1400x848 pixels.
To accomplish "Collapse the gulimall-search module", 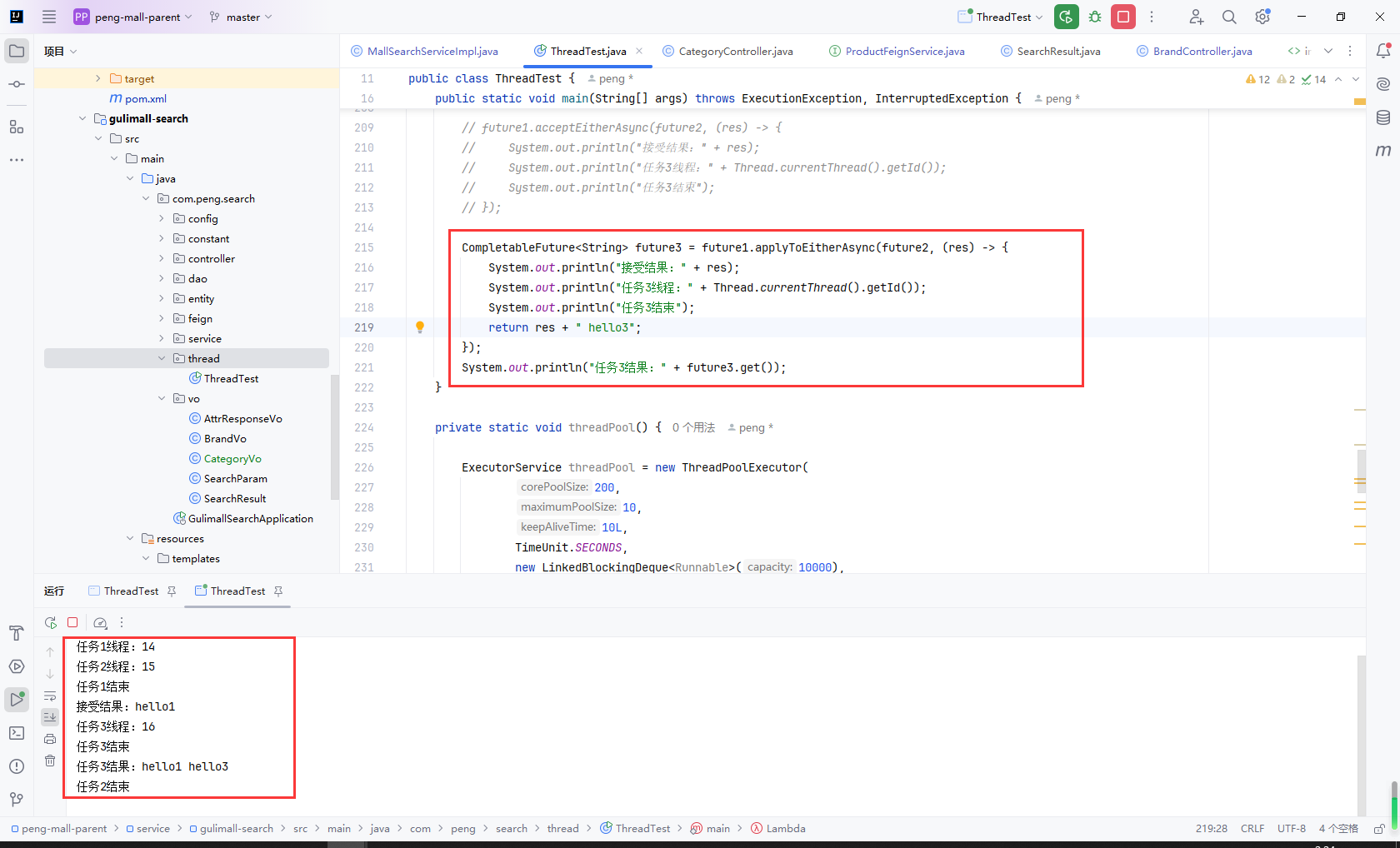I will pos(82,118).
